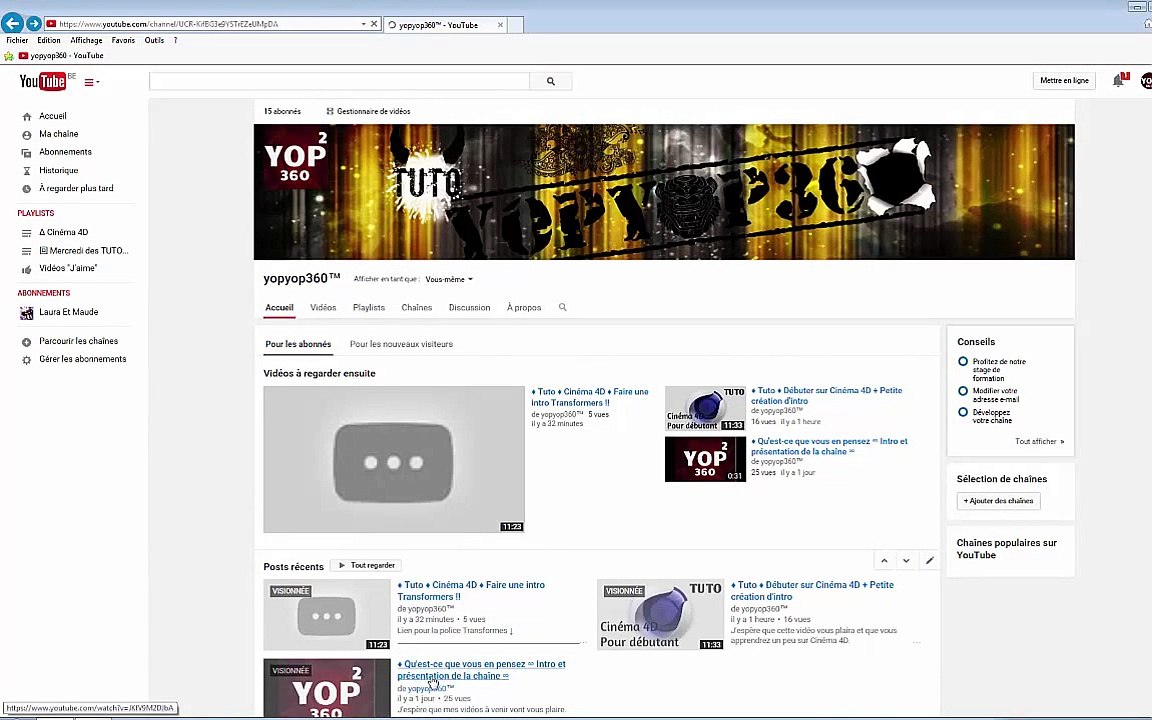Viewport: 1152px width, 720px height.
Task: Click the Abonnements icon in sidebar
Action: click(26, 153)
